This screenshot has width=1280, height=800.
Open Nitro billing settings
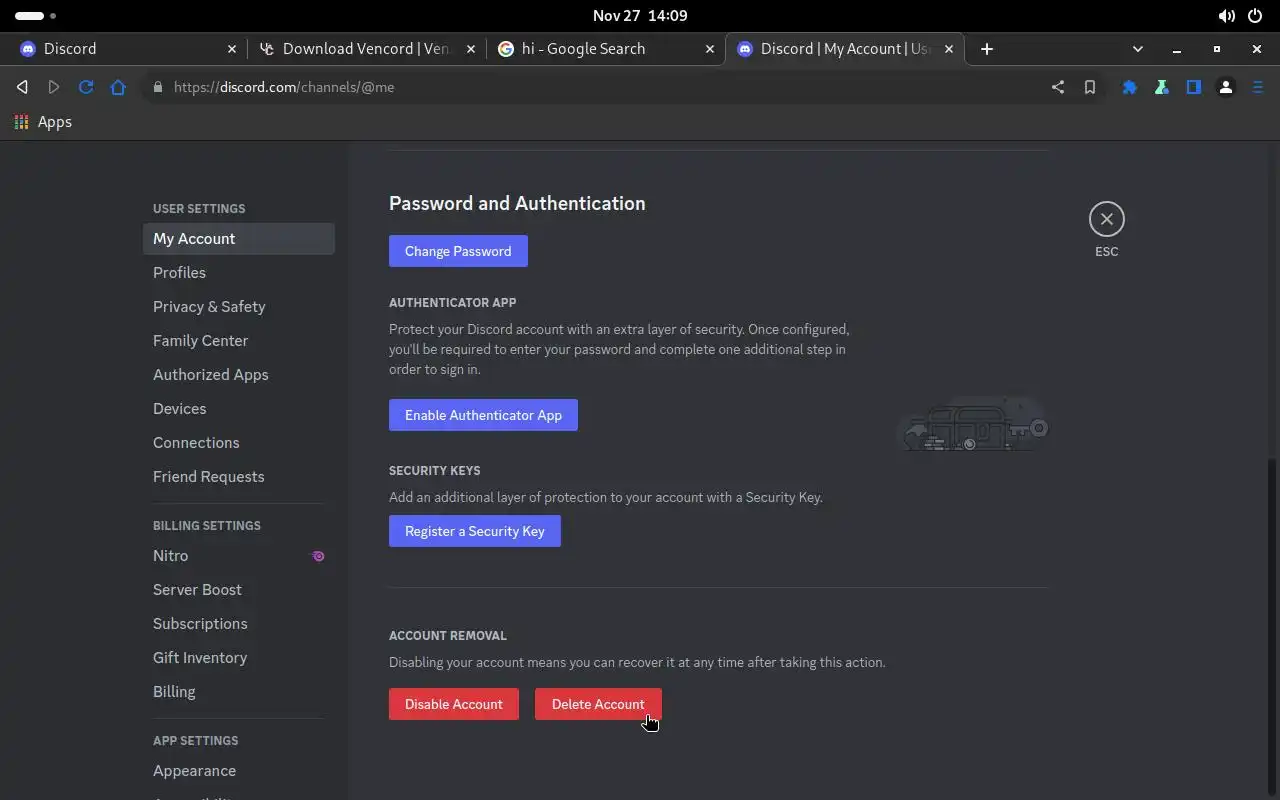tap(238, 555)
